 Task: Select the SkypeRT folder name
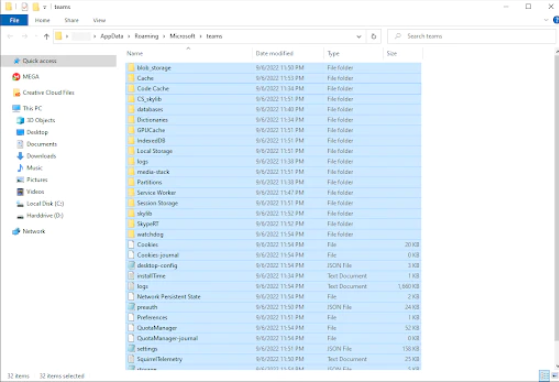pyautogui.click(x=148, y=224)
